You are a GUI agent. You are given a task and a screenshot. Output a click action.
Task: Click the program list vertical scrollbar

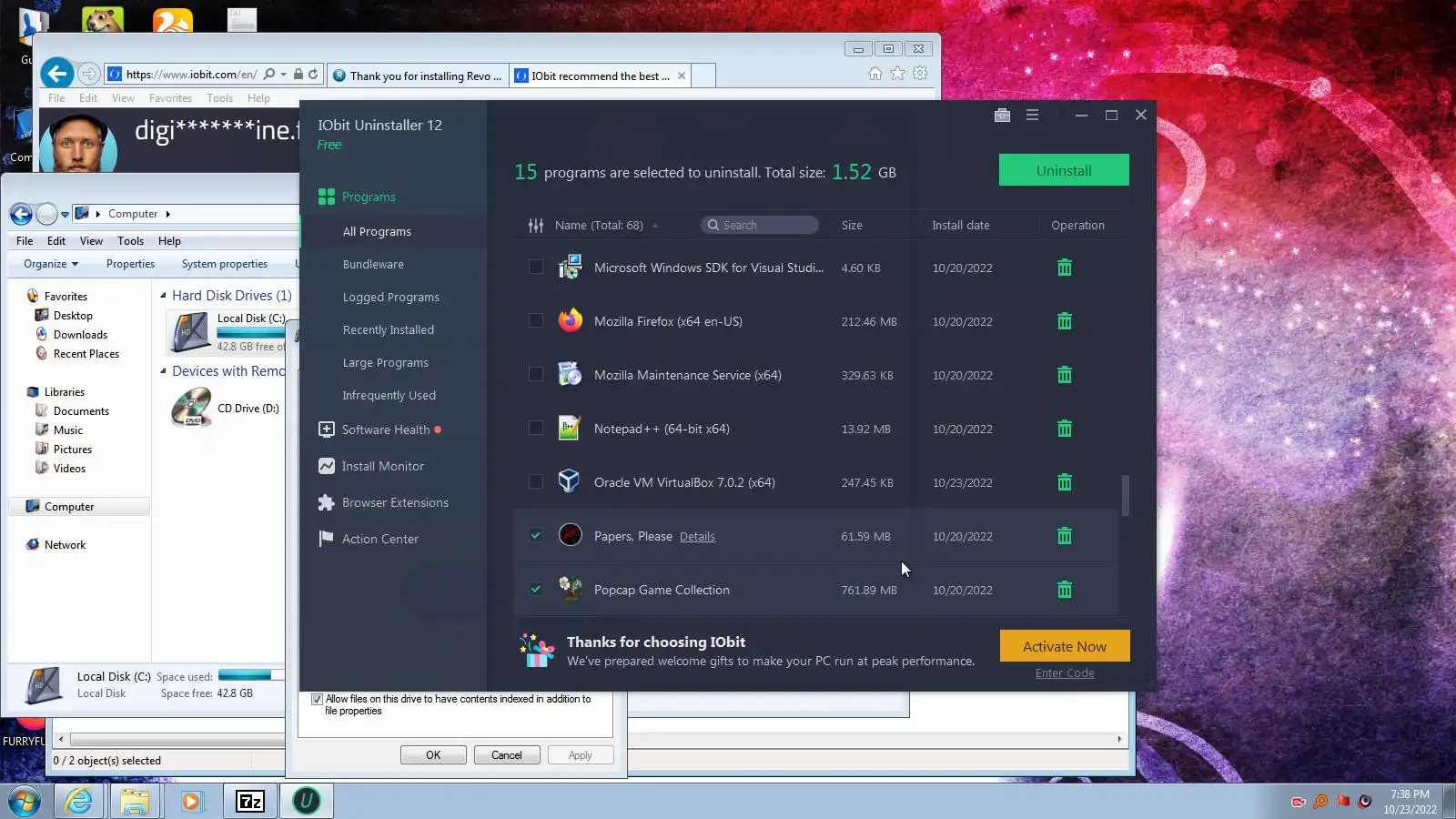click(x=1126, y=495)
